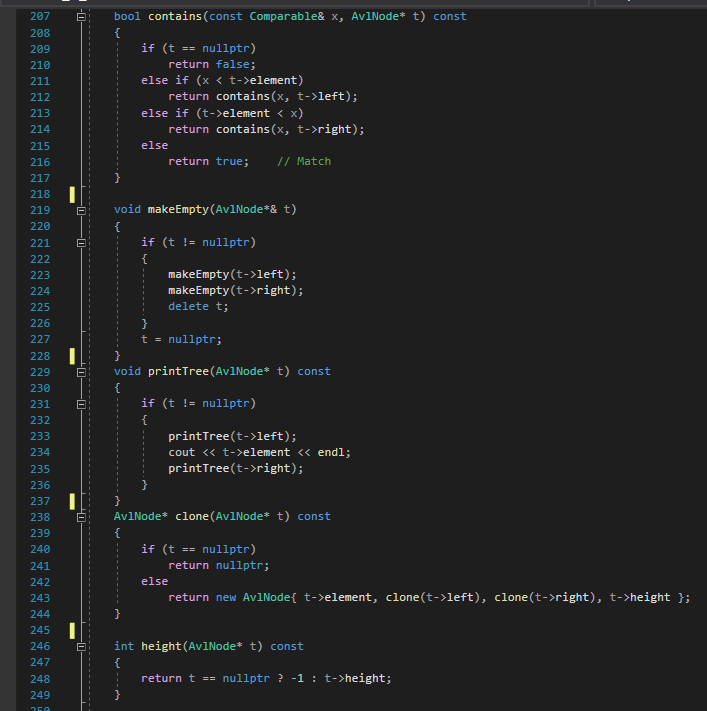The height and width of the screenshot is (711, 707).
Task: Collapse the printTree function at line 229
Action: (81, 372)
